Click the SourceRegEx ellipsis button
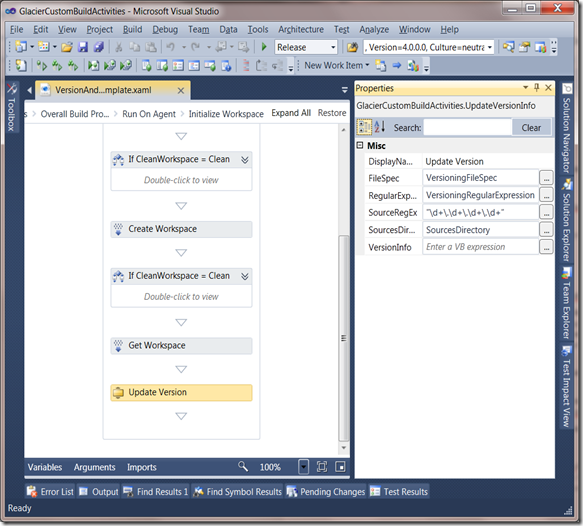The width and height of the screenshot is (583, 526). coord(546,213)
